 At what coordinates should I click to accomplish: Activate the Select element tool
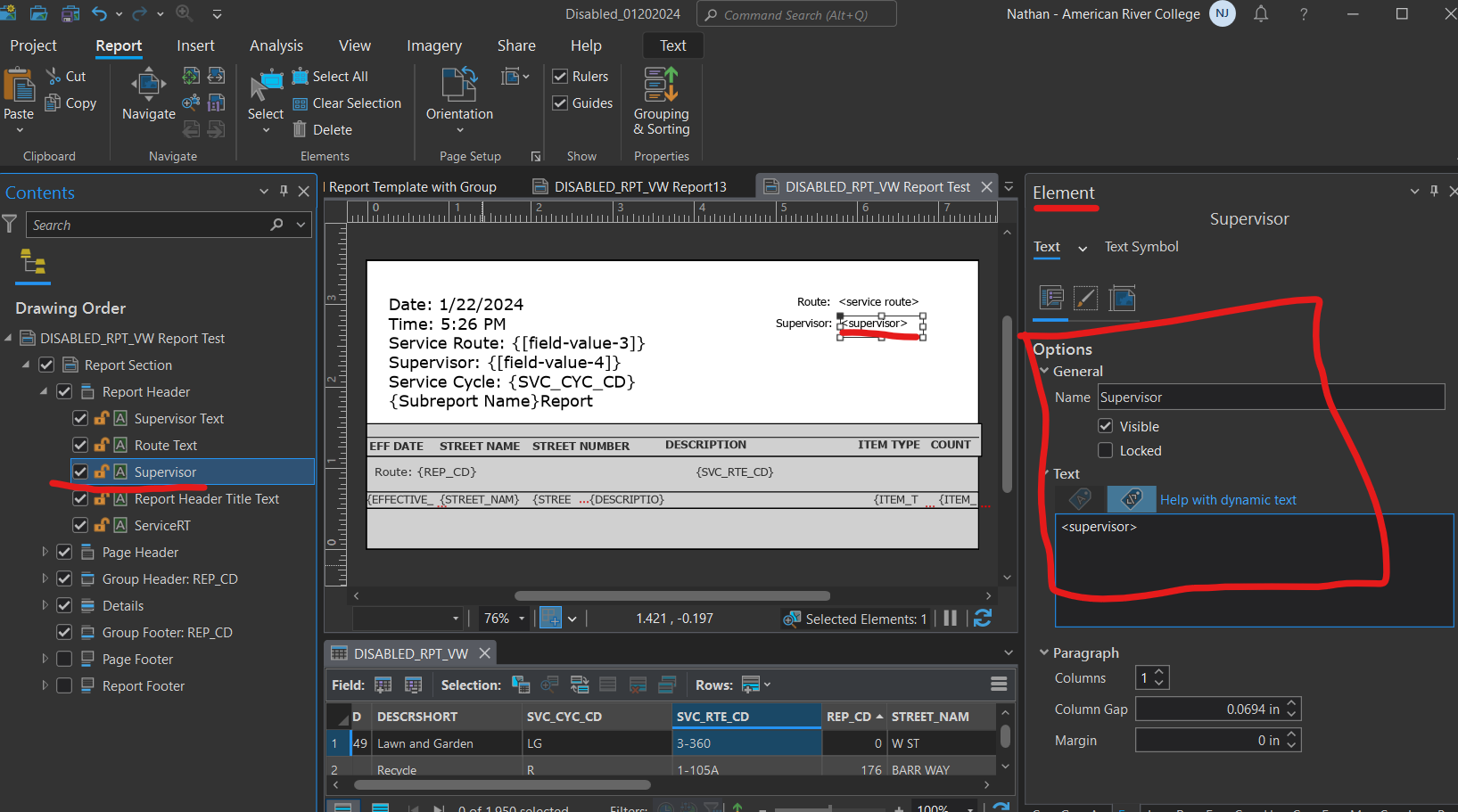point(265,94)
